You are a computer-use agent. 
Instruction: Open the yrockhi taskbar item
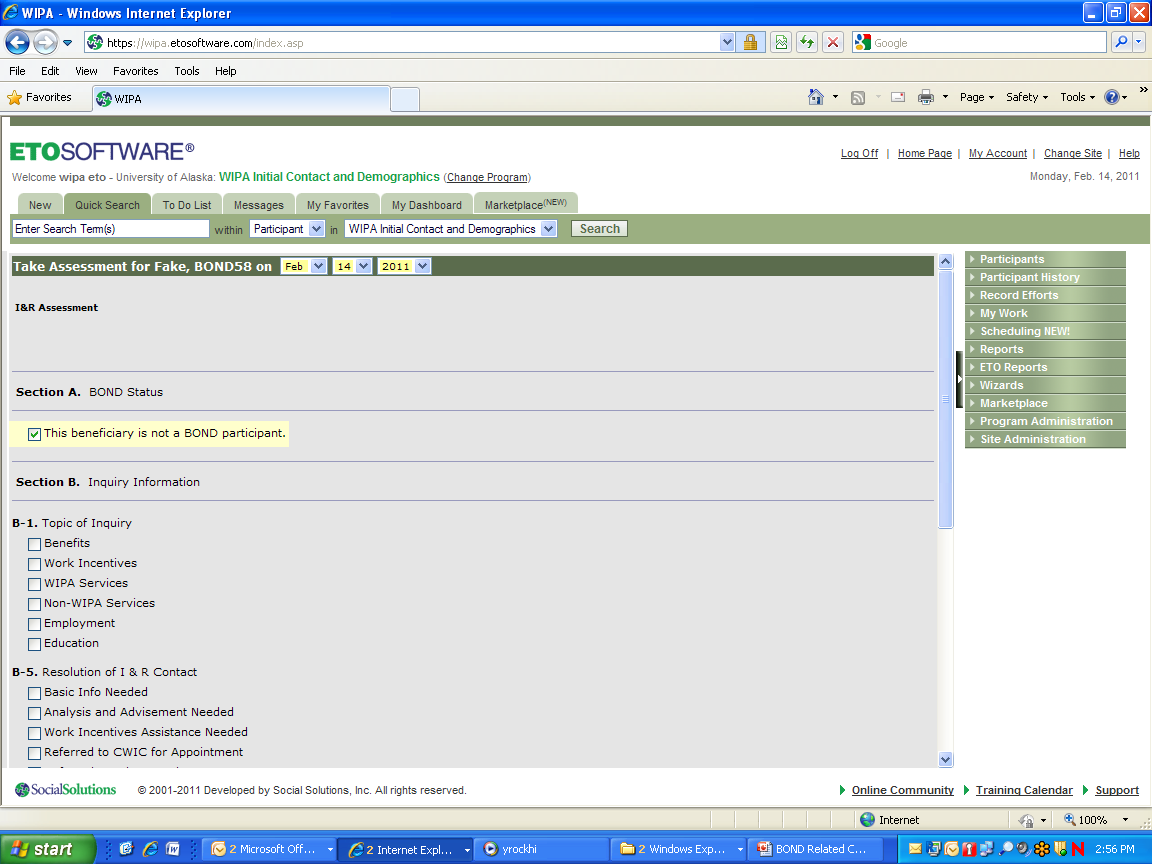[x=541, y=849]
